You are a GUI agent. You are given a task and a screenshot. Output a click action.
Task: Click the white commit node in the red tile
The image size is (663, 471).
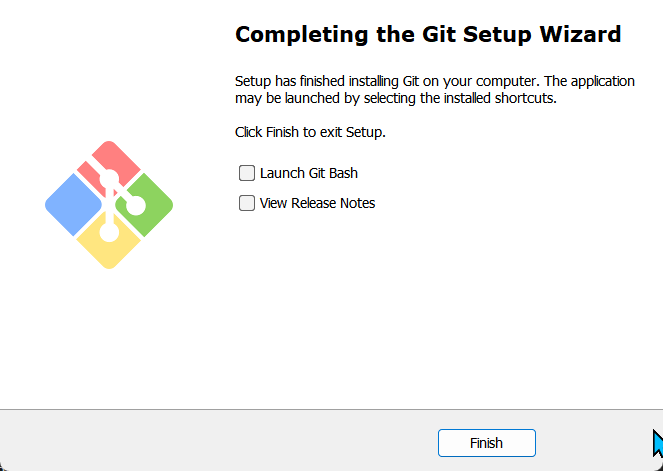pos(109,179)
